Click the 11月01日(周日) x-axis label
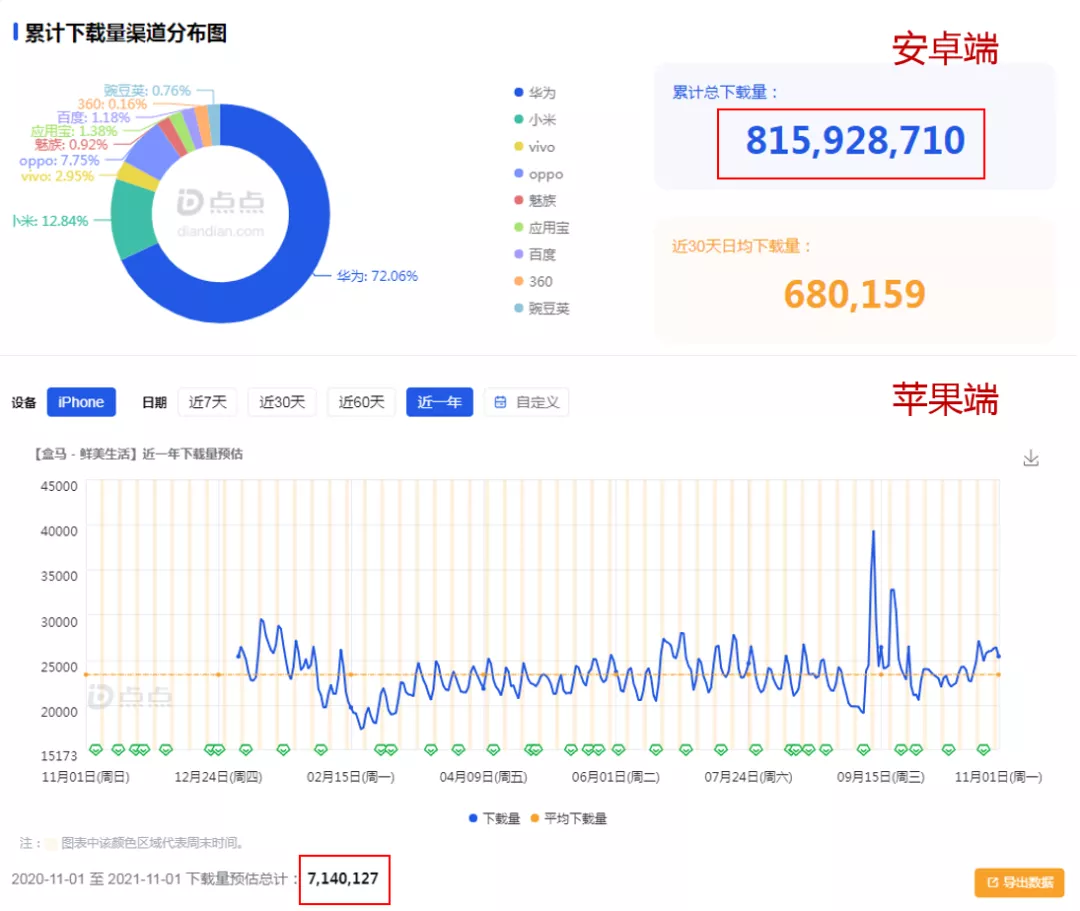1080x911 pixels. pos(85,777)
